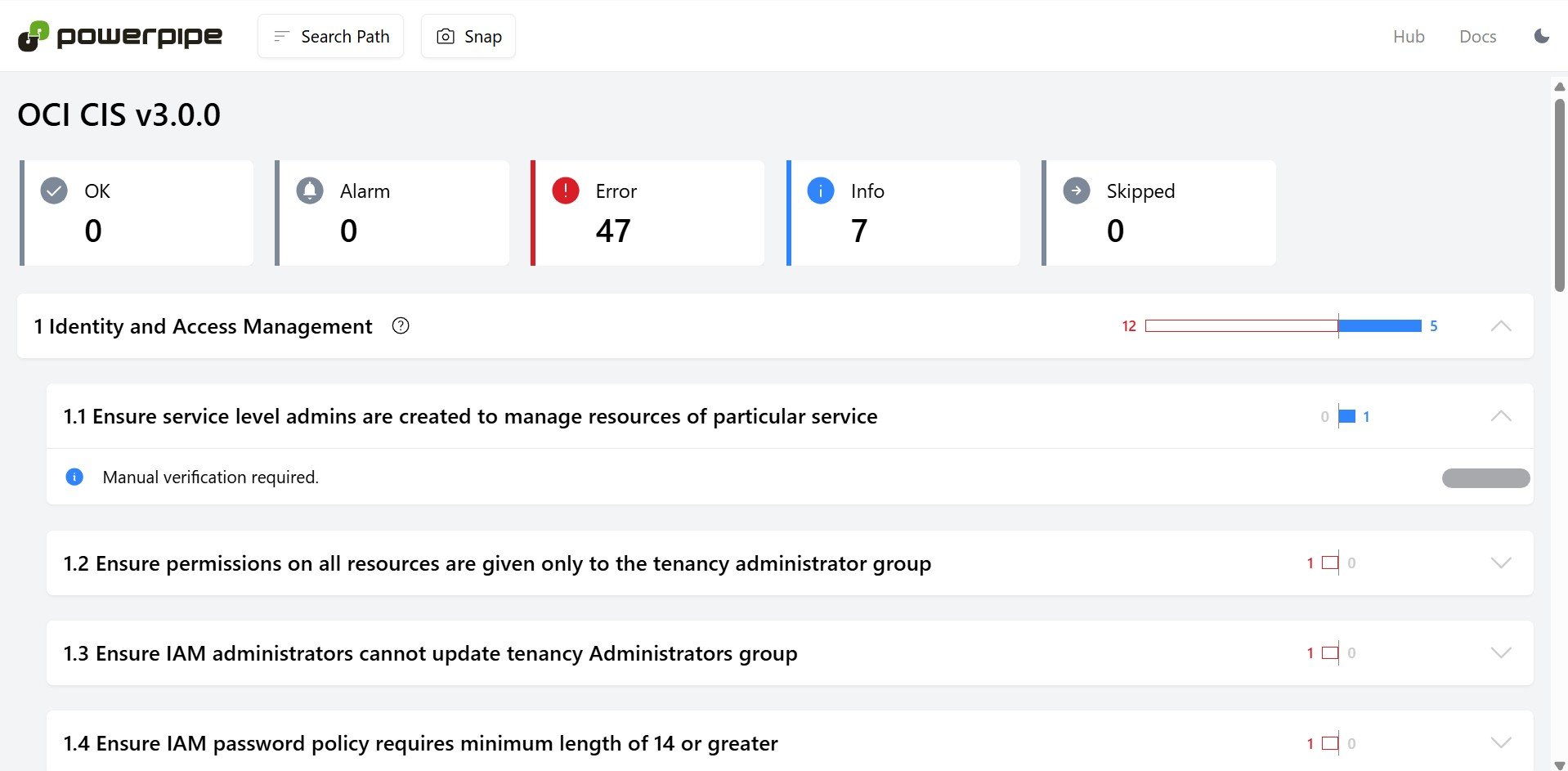Click title "1.3 Ensure IAM administrators cannot update"
This screenshot has height=771, width=1568.
pyautogui.click(x=431, y=653)
